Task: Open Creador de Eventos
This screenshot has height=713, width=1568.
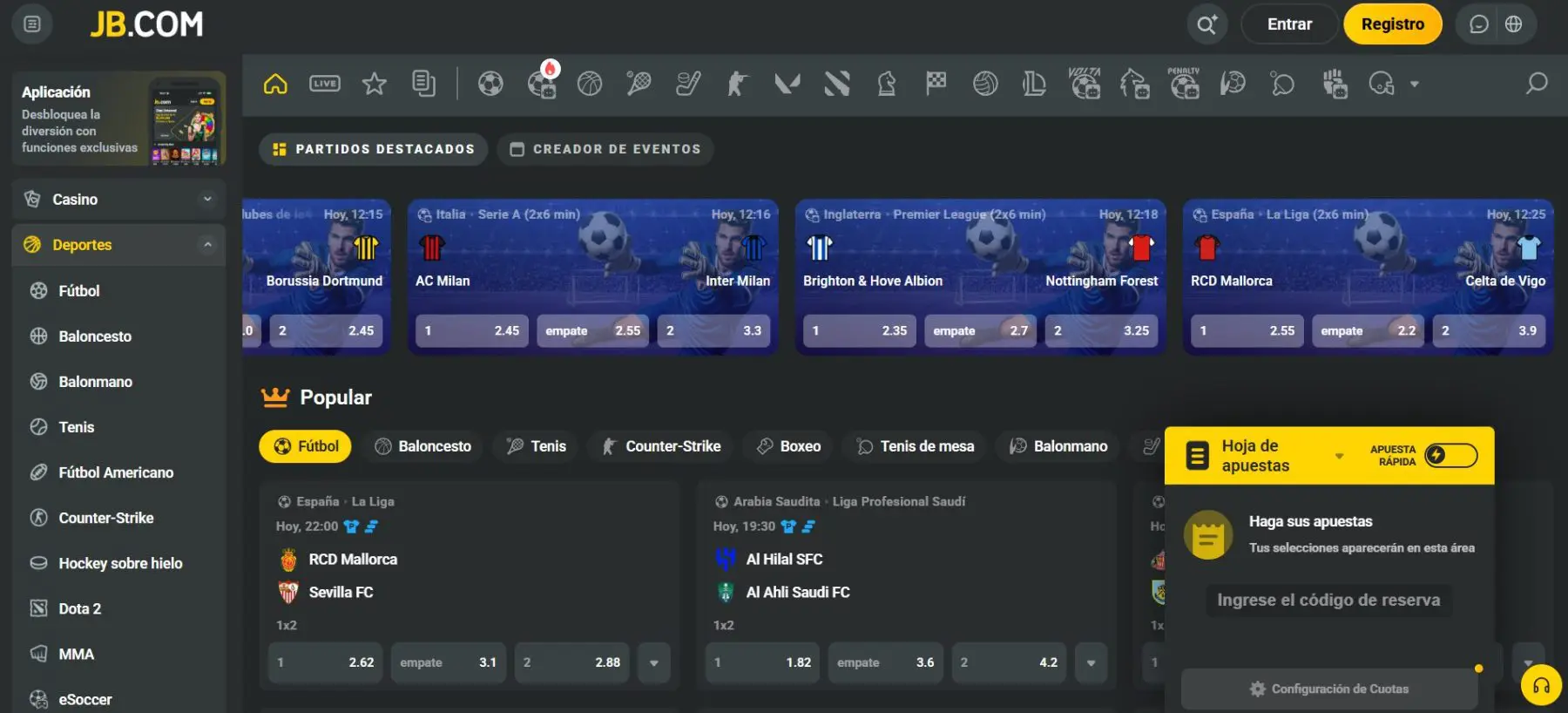Action: click(x=605, y=149)
